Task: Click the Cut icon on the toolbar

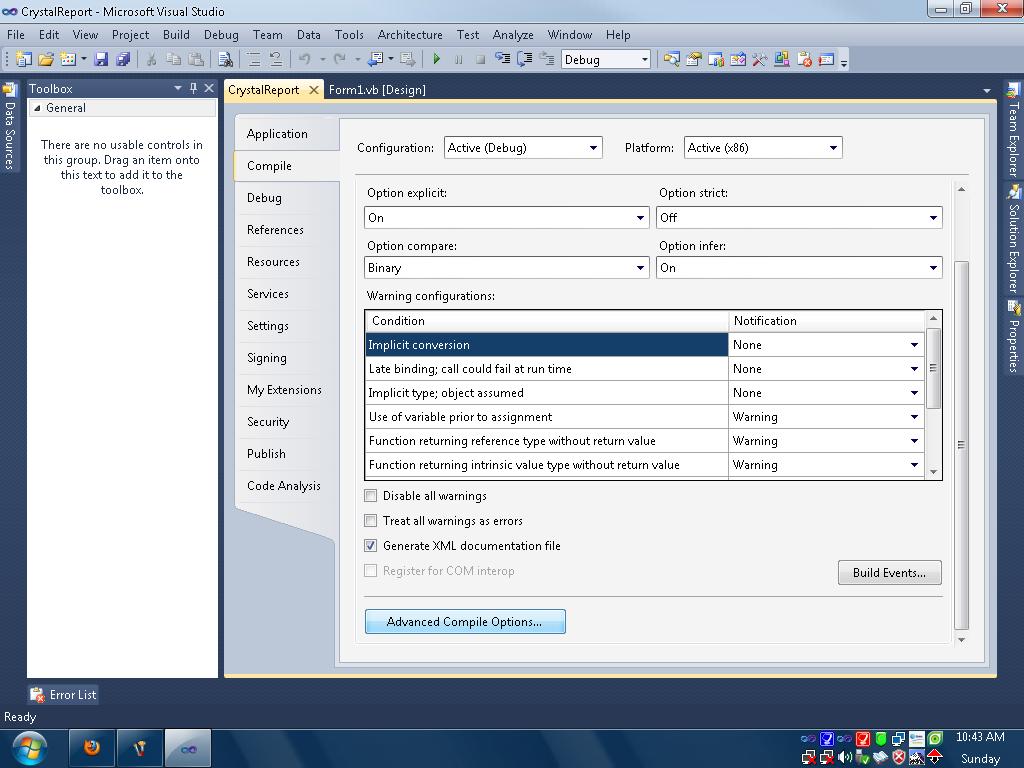Action: pyautogui.click(x=153, y=58)
